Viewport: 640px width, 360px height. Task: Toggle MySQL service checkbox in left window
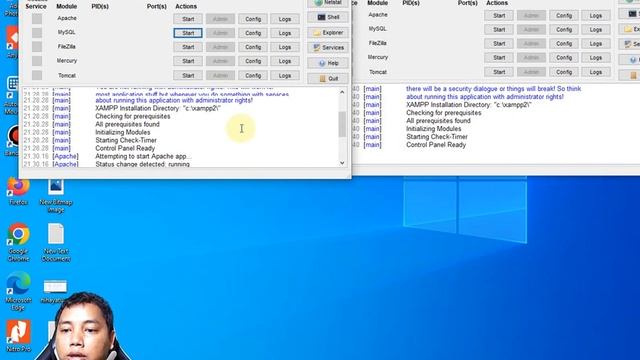37,33
